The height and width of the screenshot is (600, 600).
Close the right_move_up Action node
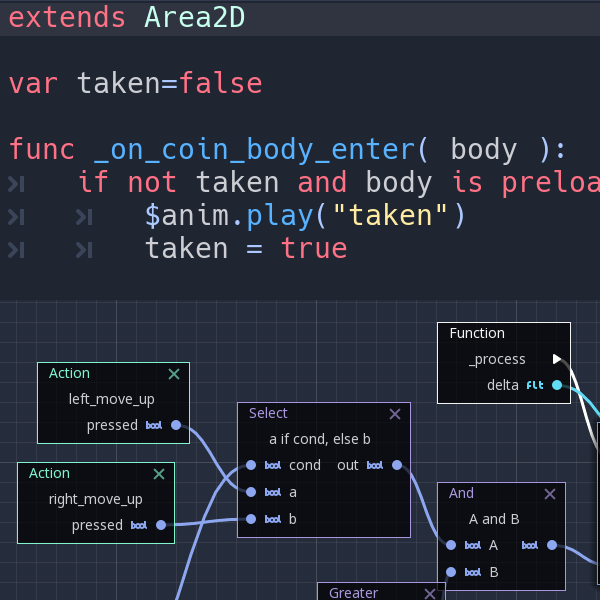159,474
